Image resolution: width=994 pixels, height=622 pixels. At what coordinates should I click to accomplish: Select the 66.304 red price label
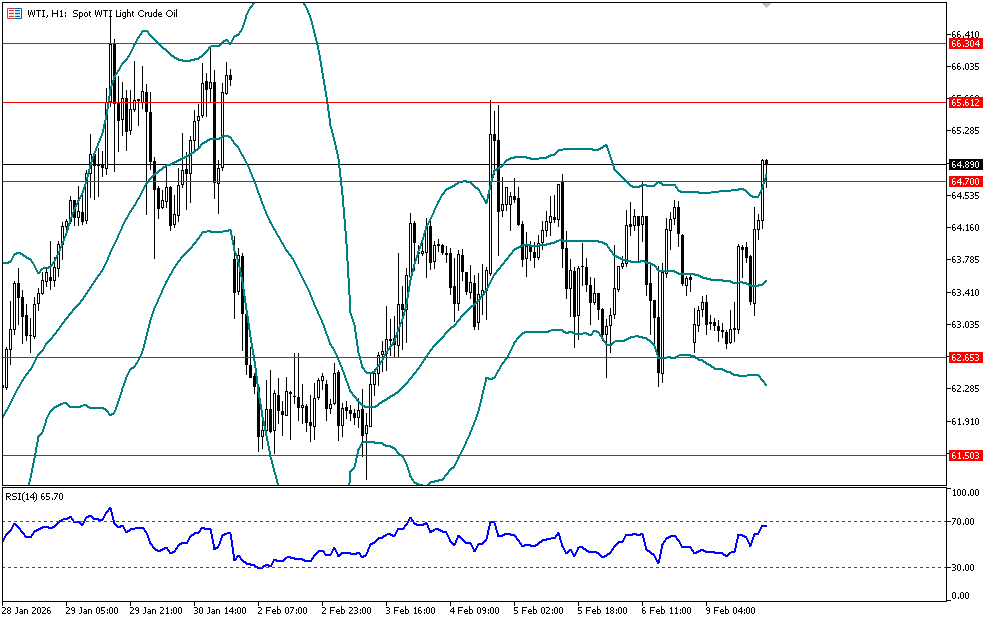tap(964, 44)
